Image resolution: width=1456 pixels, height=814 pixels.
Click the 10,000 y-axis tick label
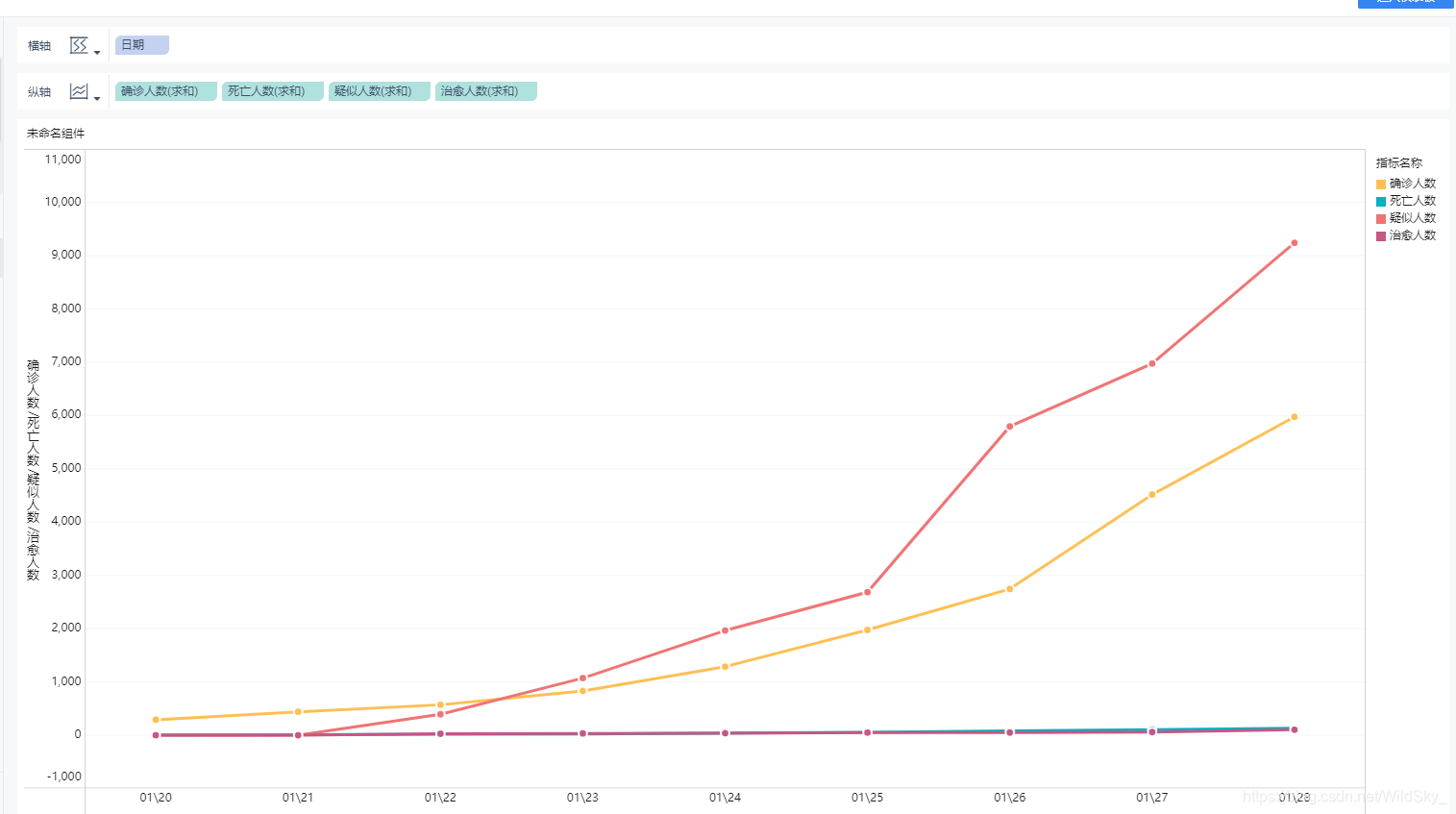coord(63,202)
